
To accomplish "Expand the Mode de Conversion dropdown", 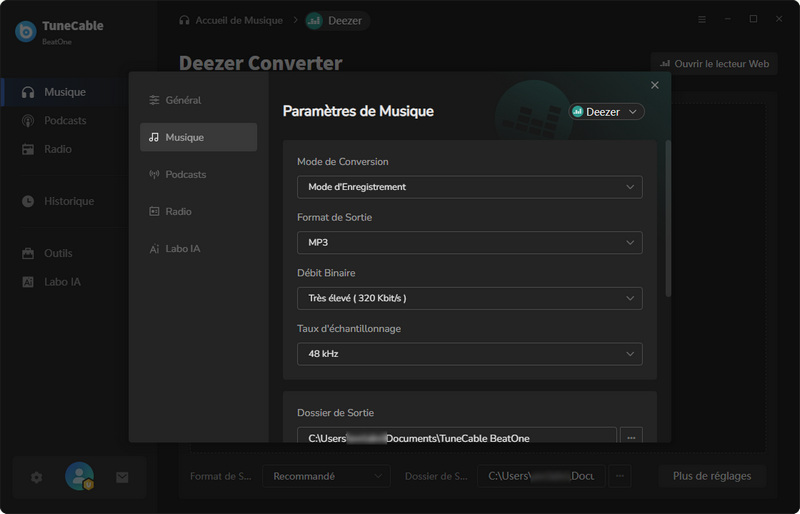I will click(x=469, y=187).
